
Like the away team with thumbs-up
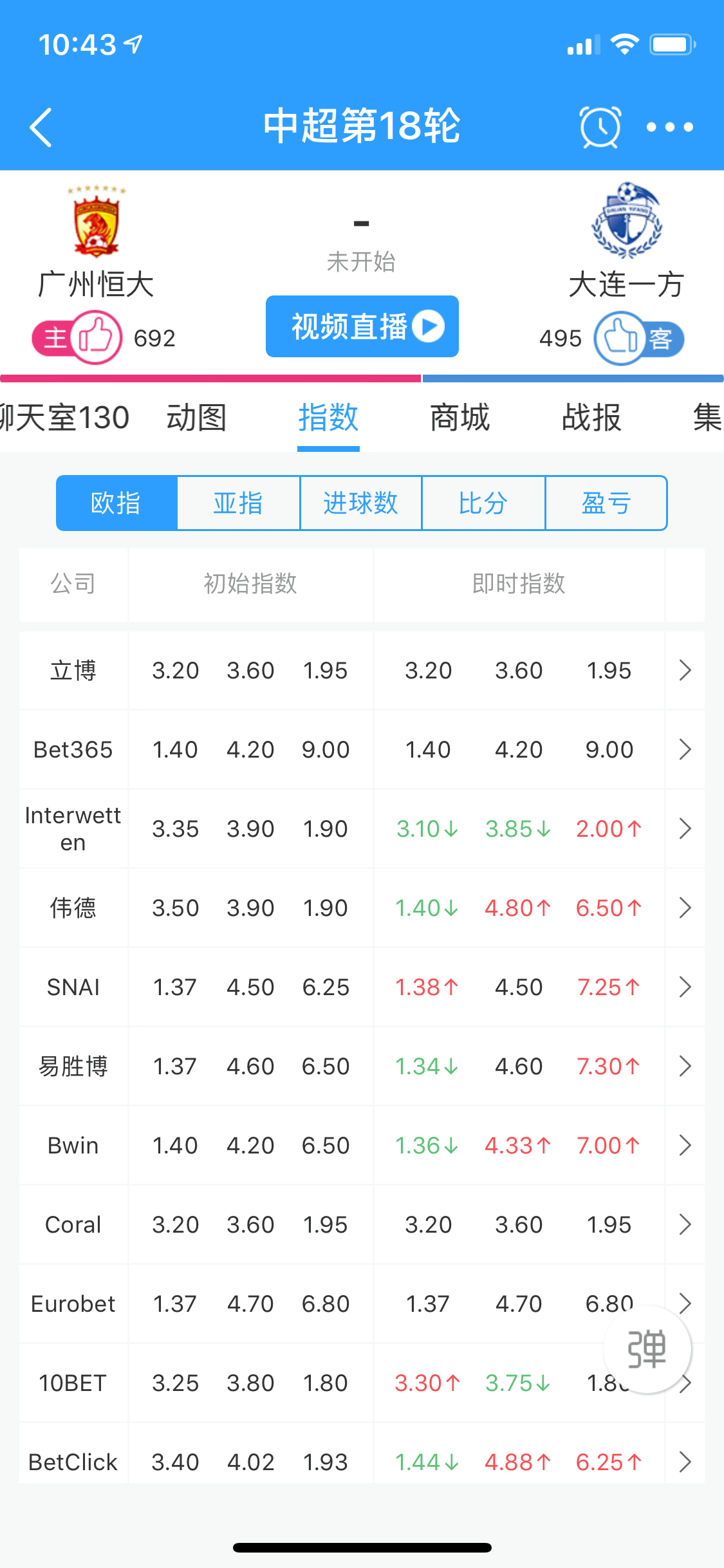click(620, 338)
